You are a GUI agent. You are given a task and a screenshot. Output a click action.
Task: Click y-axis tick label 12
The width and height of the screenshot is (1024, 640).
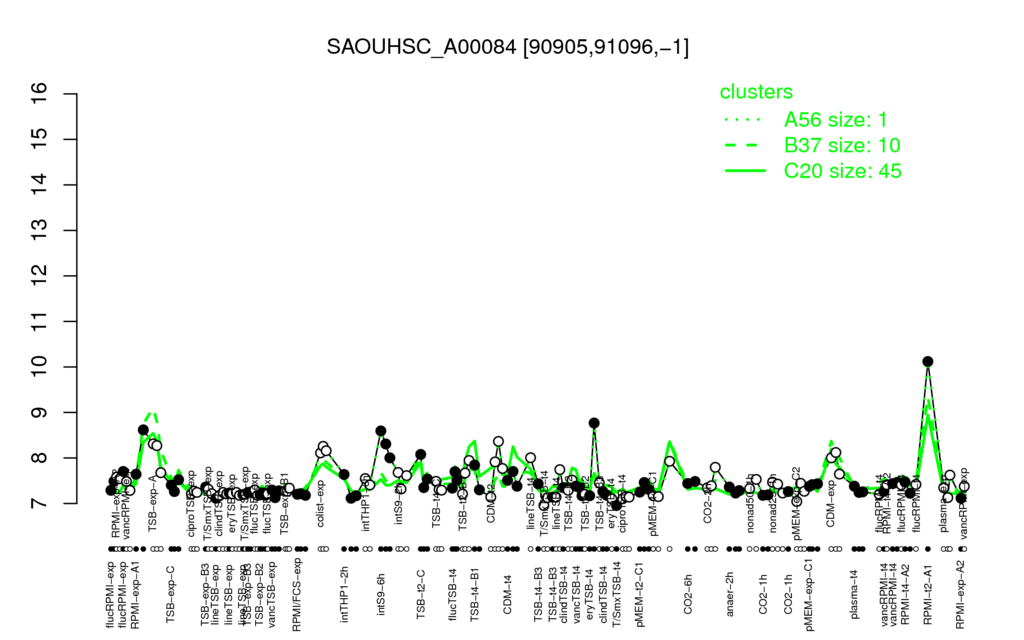pos(39,276)
